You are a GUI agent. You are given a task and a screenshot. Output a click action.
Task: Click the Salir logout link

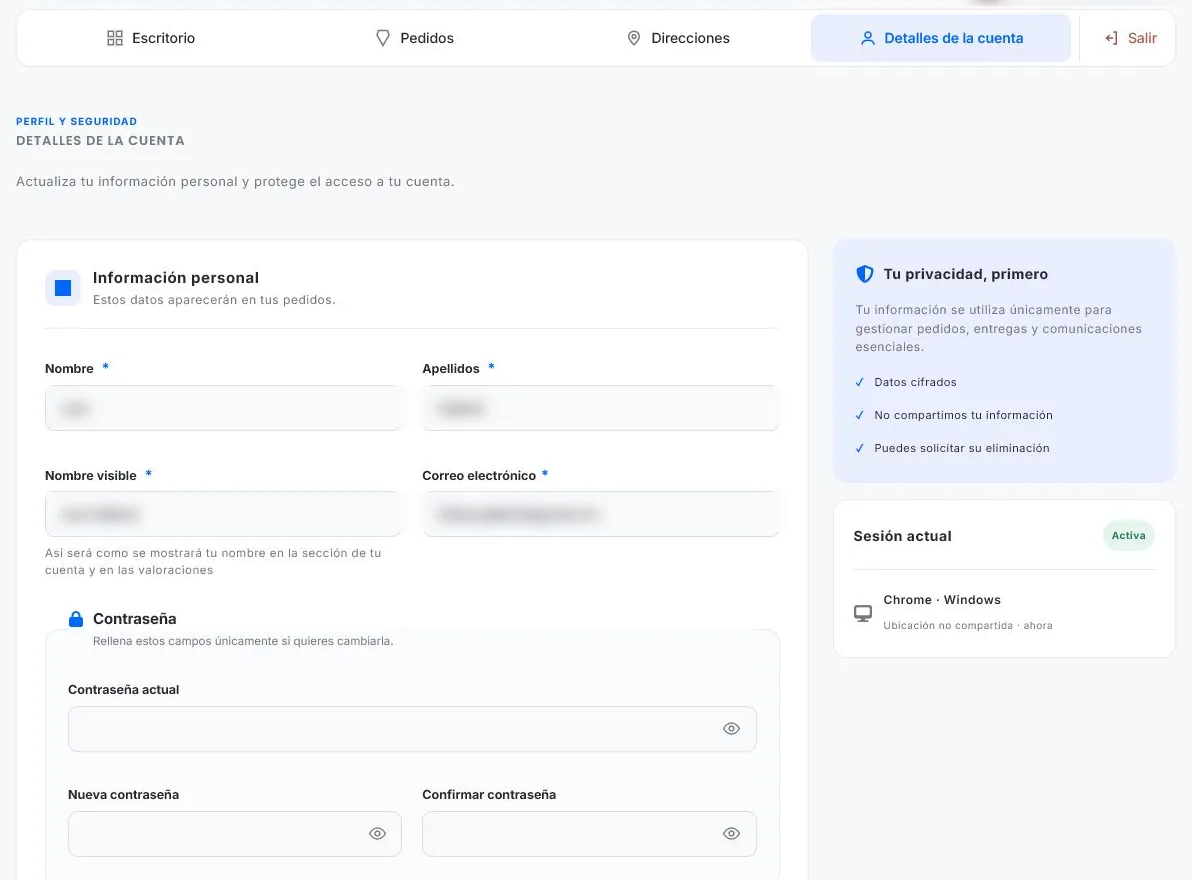coord(1130,38)
